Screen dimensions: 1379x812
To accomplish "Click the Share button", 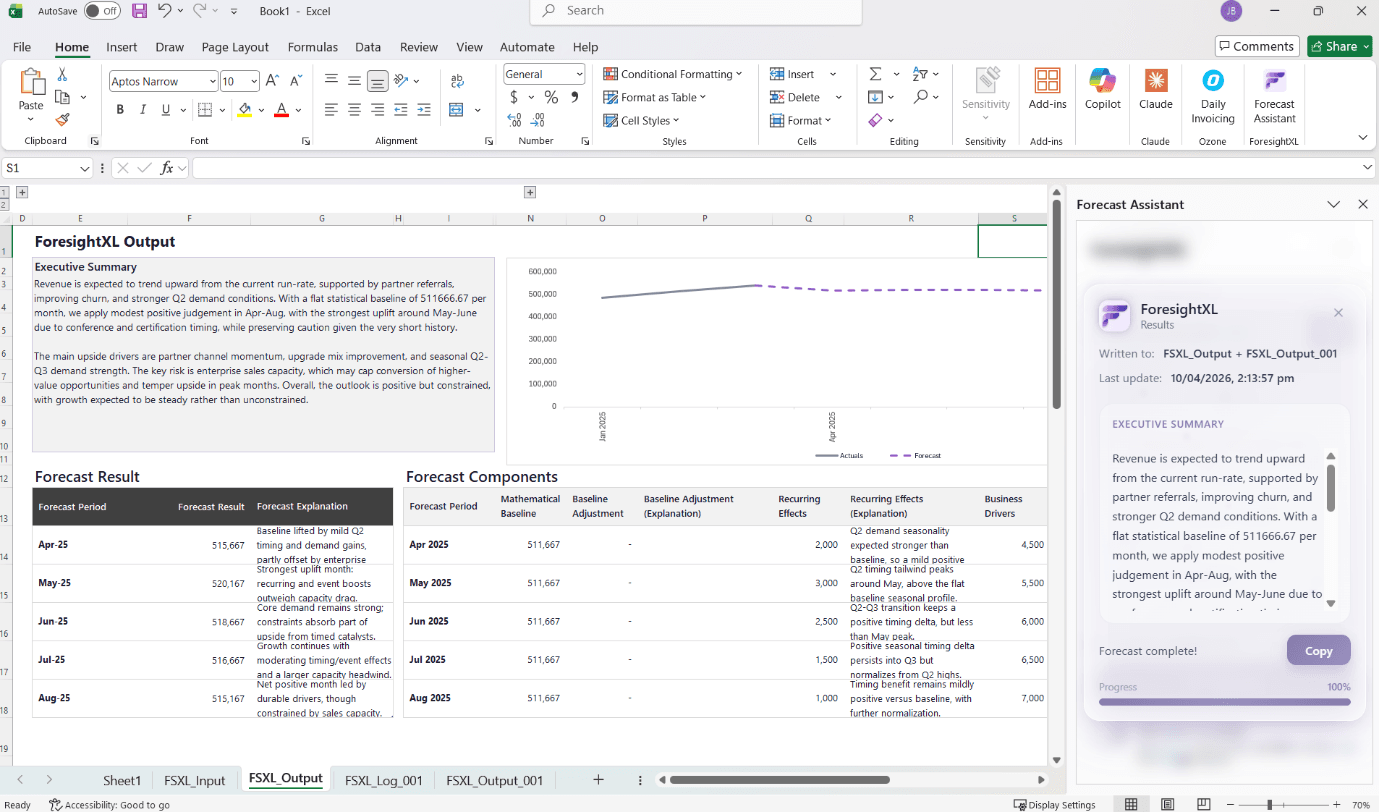I will click(1339, 46).
